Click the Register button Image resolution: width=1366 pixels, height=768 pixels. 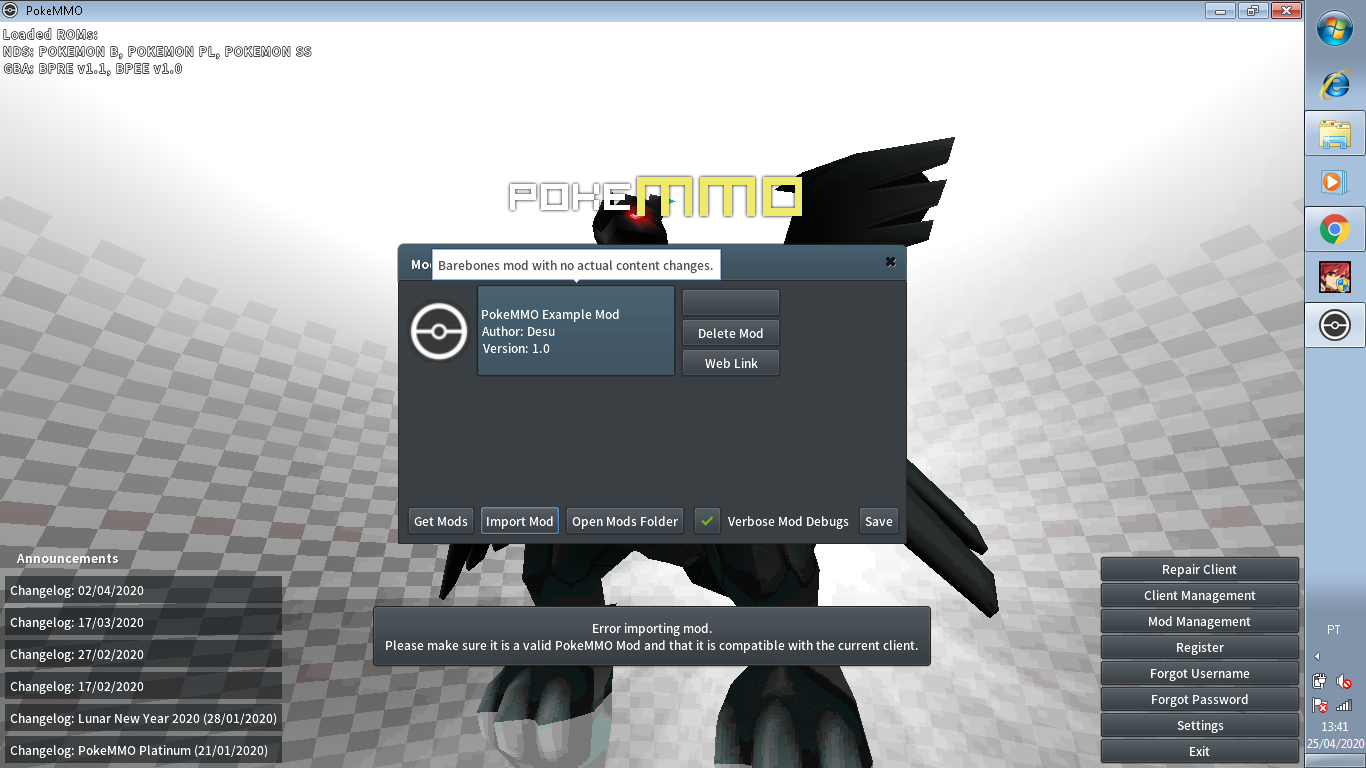point(1200,647)
